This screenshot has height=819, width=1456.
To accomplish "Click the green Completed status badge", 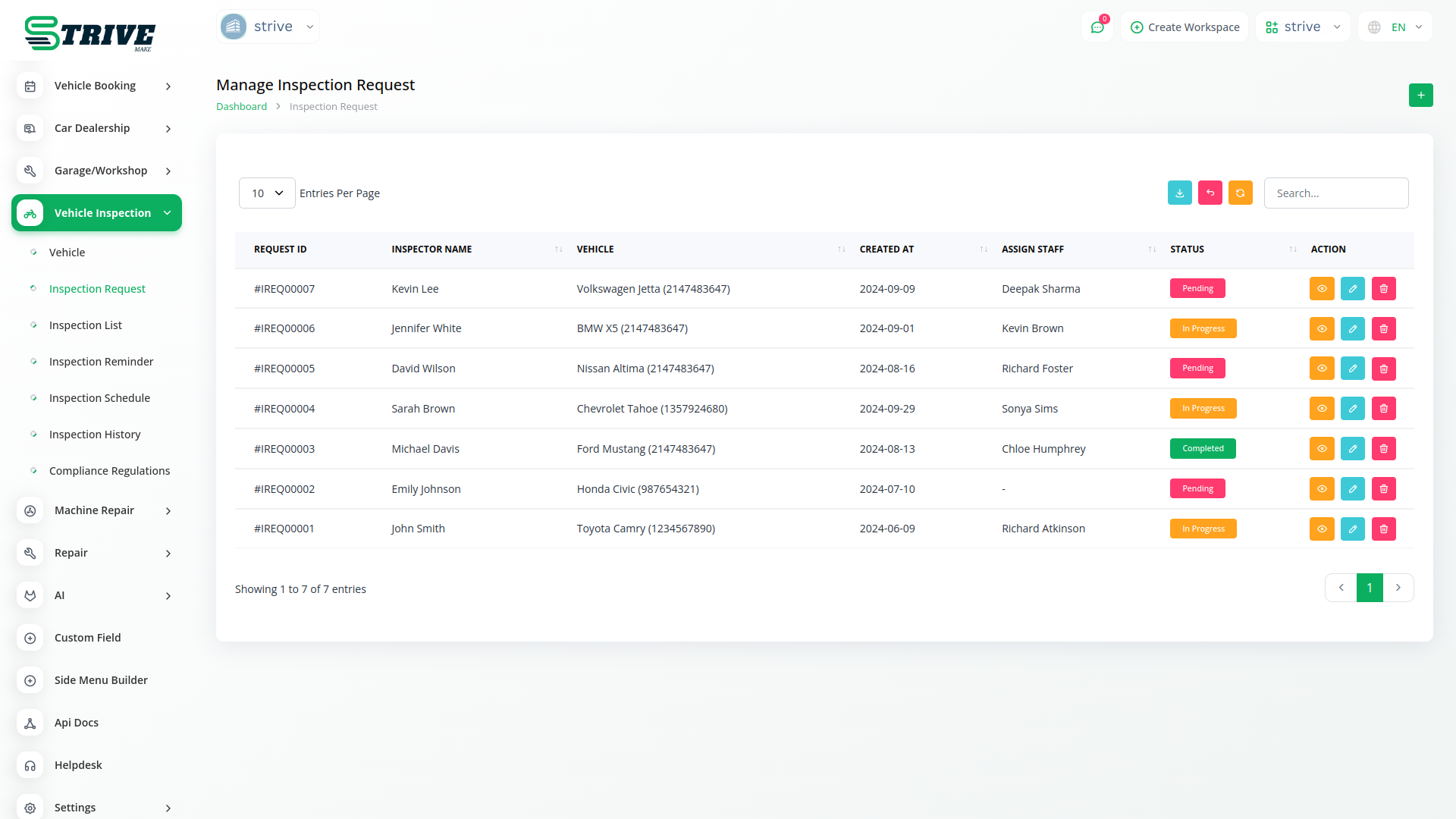I will (x=1202, y=449).
